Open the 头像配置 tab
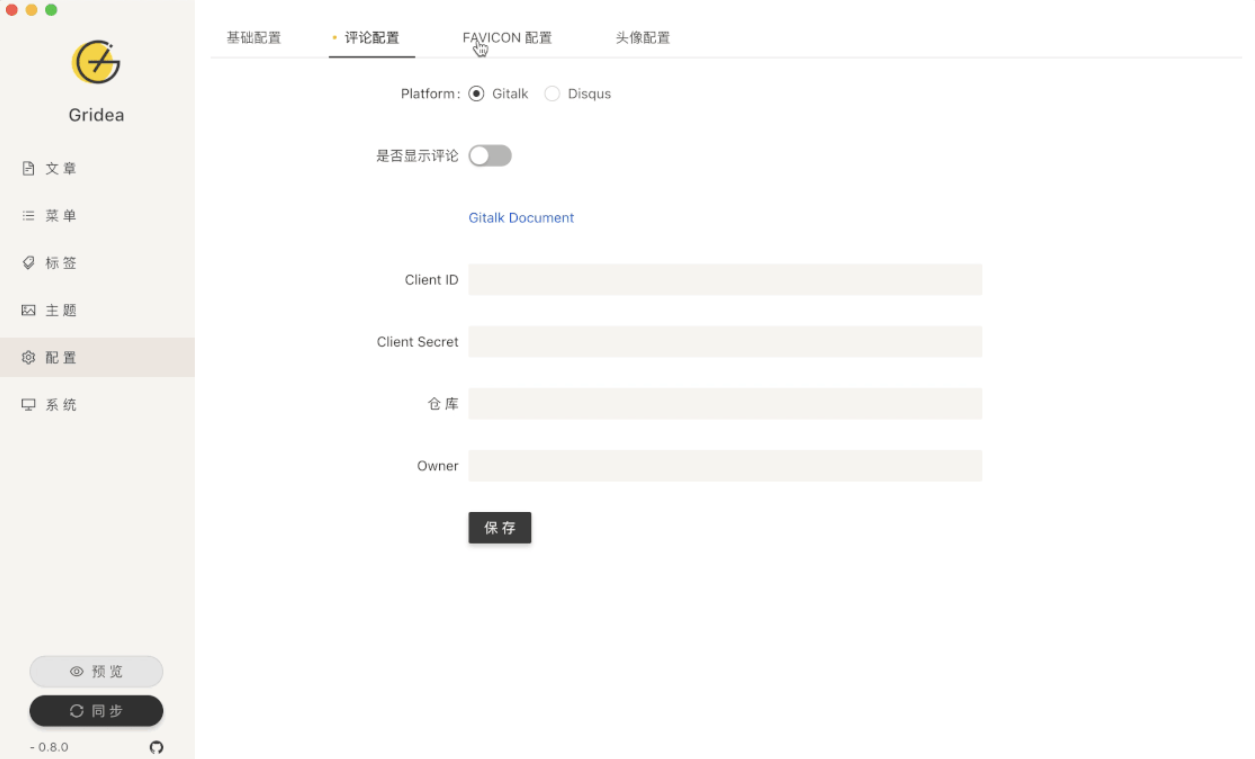Screen dimensions: 1255x759 tap(643, 37)
